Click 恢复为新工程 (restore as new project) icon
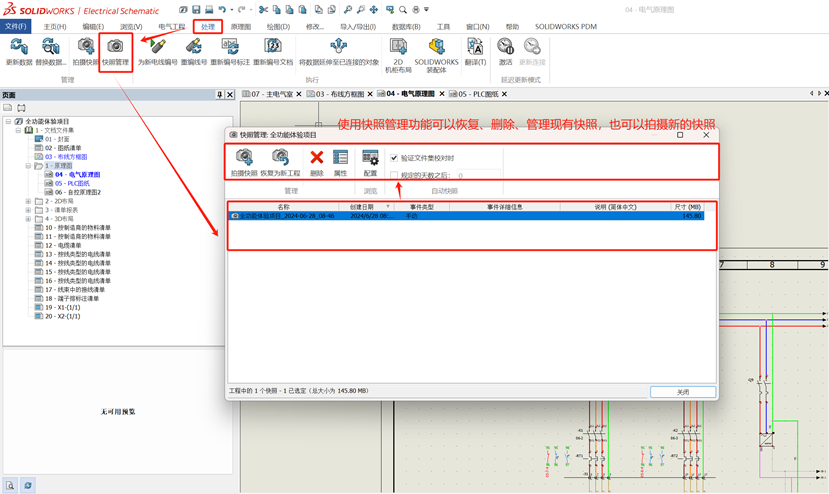This screenshot has width=829, height=494. tap(280, 162)
